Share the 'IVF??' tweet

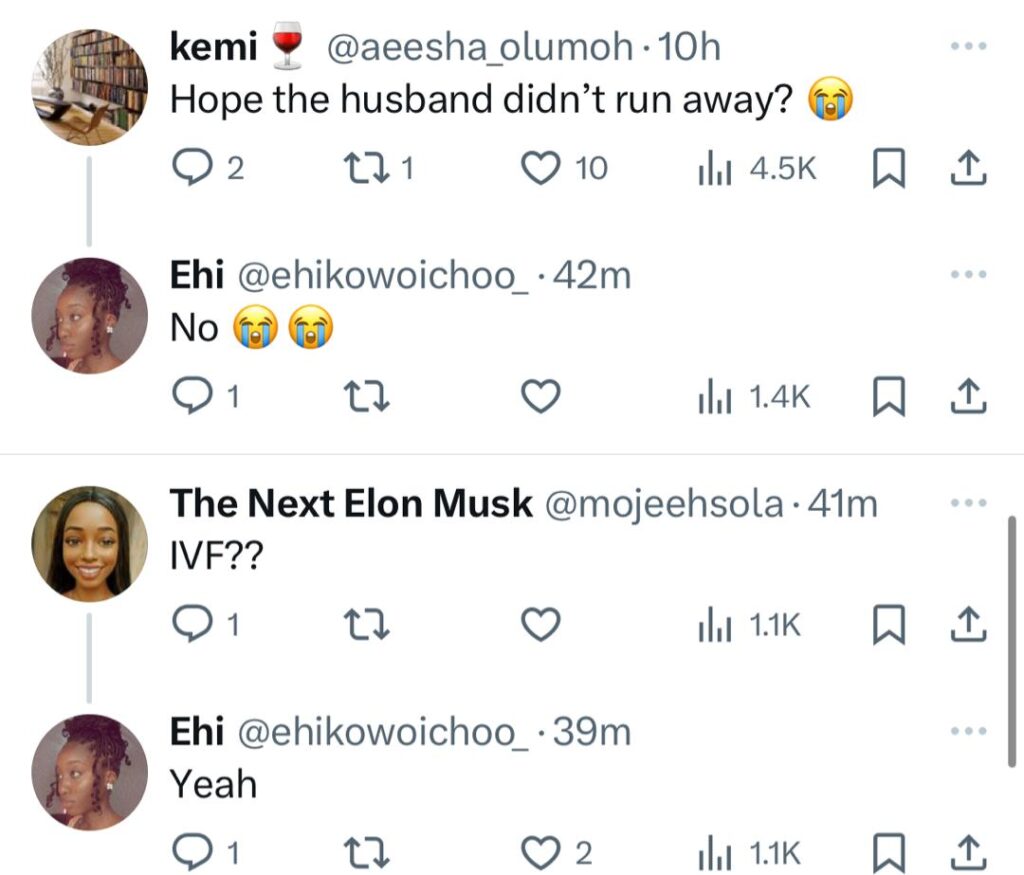pyautogui.click(x=968, y=624)
